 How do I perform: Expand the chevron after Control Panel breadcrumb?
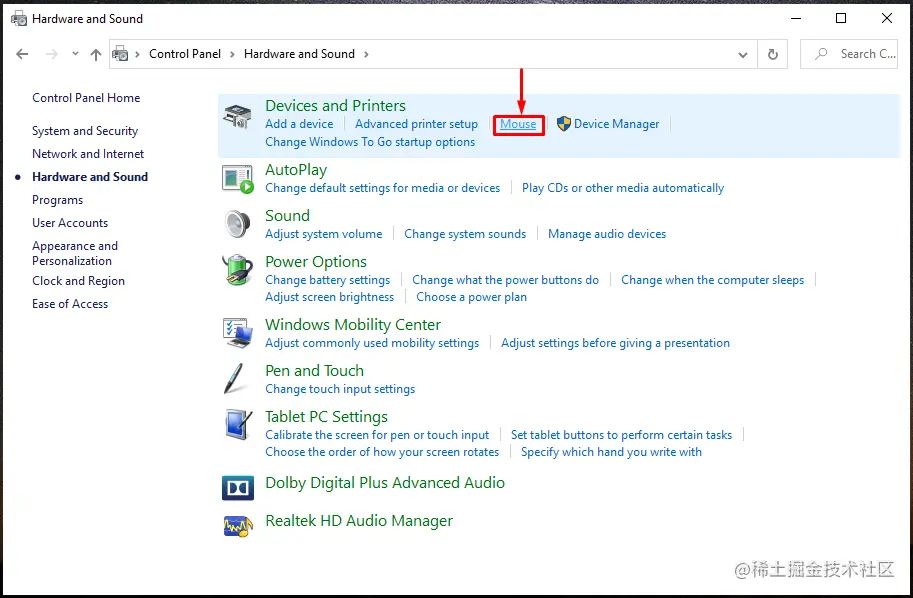pyautogui.click(x=232, y=54)
